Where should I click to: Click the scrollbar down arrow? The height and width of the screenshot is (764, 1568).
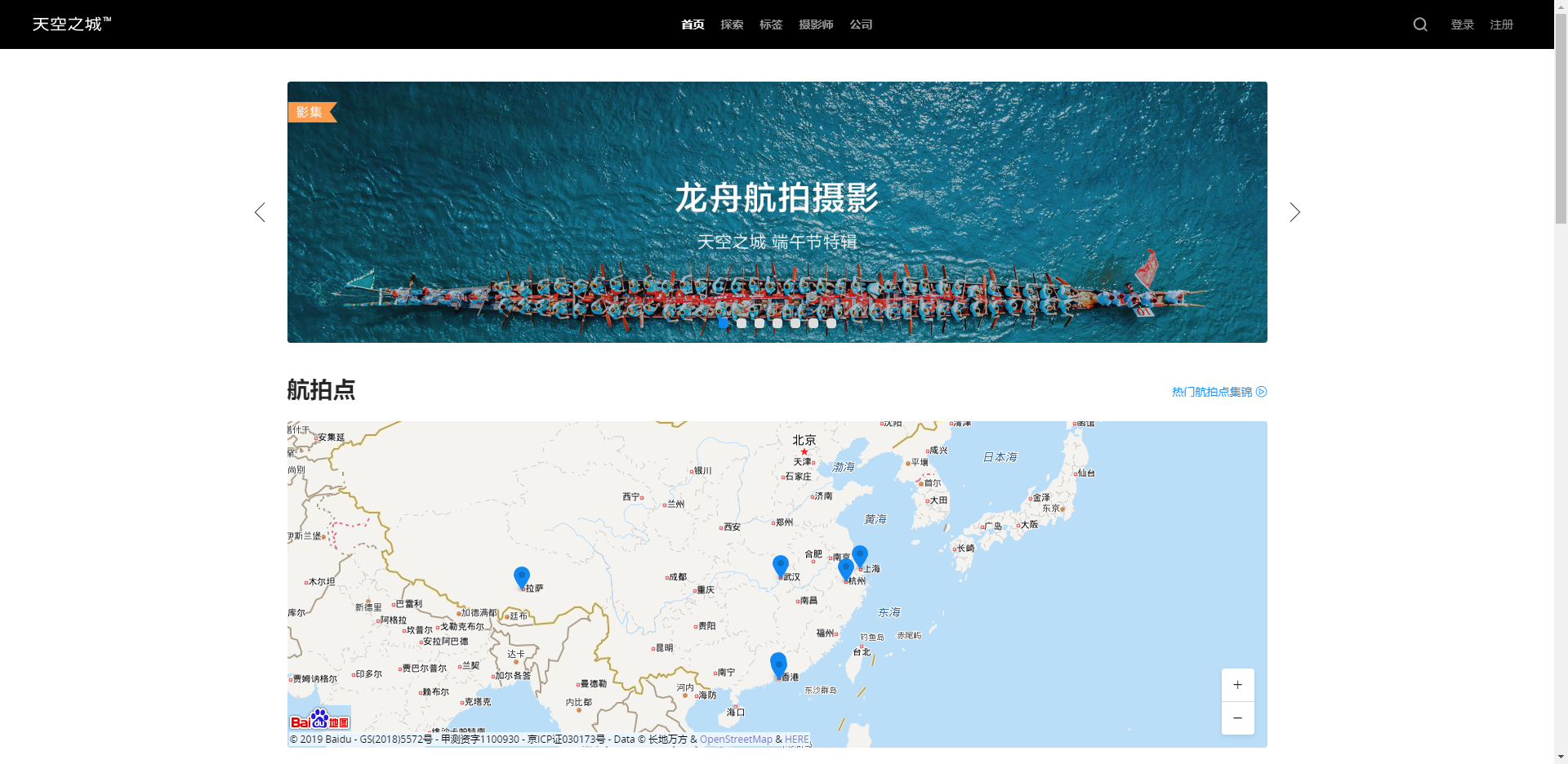click(1561, 757)
